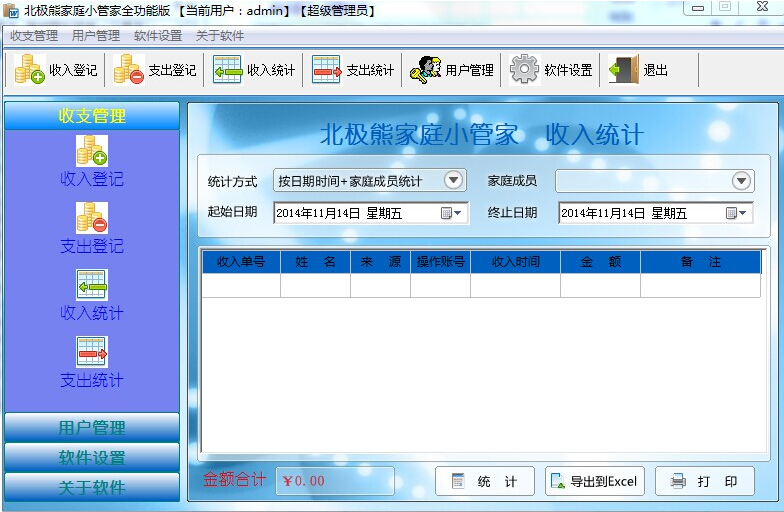The width and height of the screenshot is (784, 512).
Task: Click the 金 额 column header
Action: point(600,262)
